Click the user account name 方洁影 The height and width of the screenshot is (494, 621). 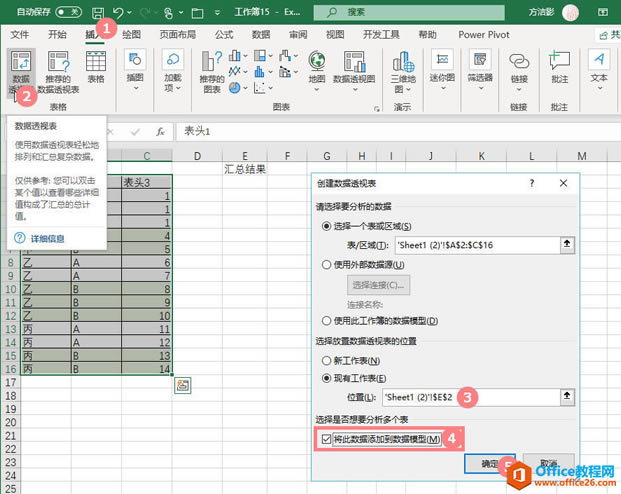[541, 12]
